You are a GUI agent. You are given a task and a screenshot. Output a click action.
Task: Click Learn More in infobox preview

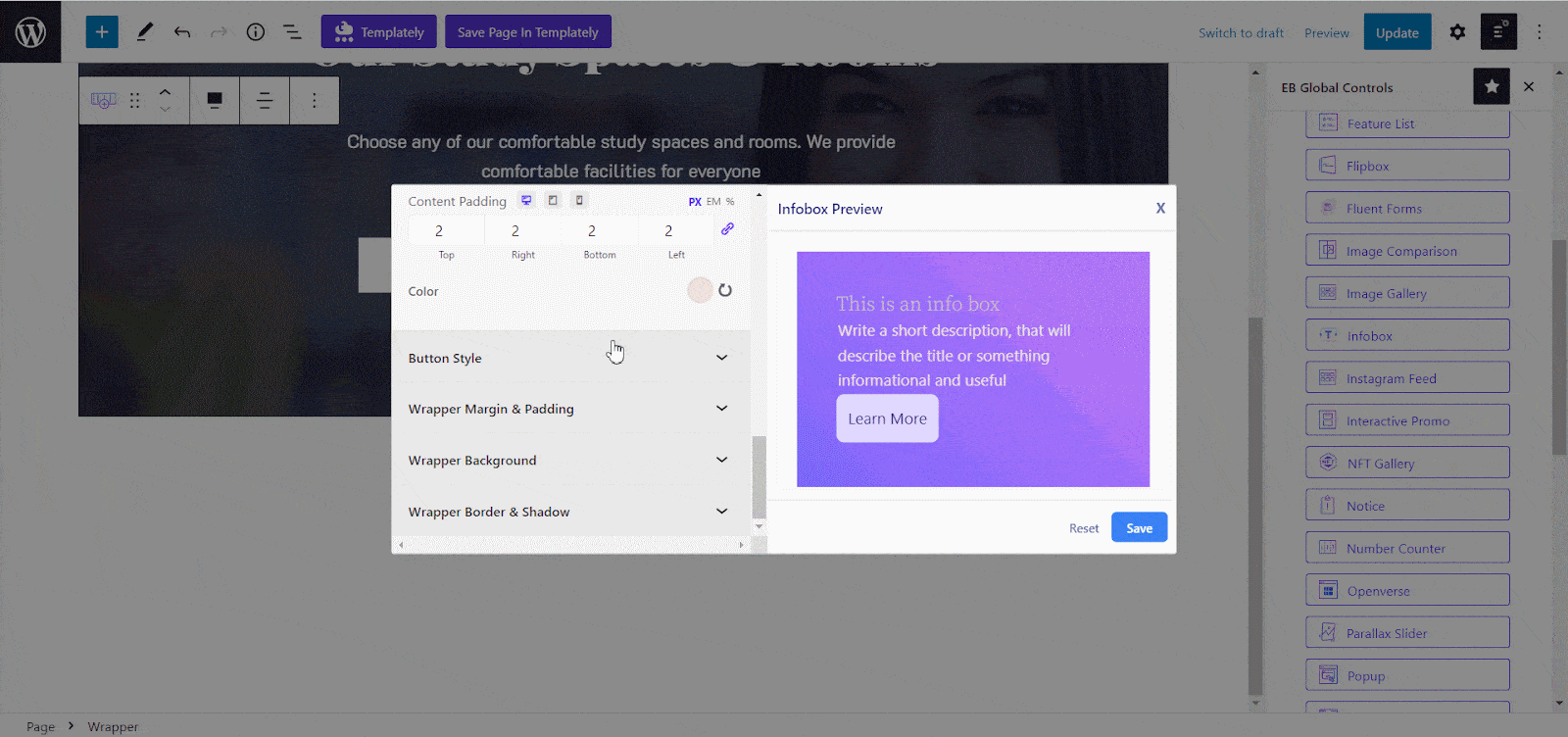[887, 418]
